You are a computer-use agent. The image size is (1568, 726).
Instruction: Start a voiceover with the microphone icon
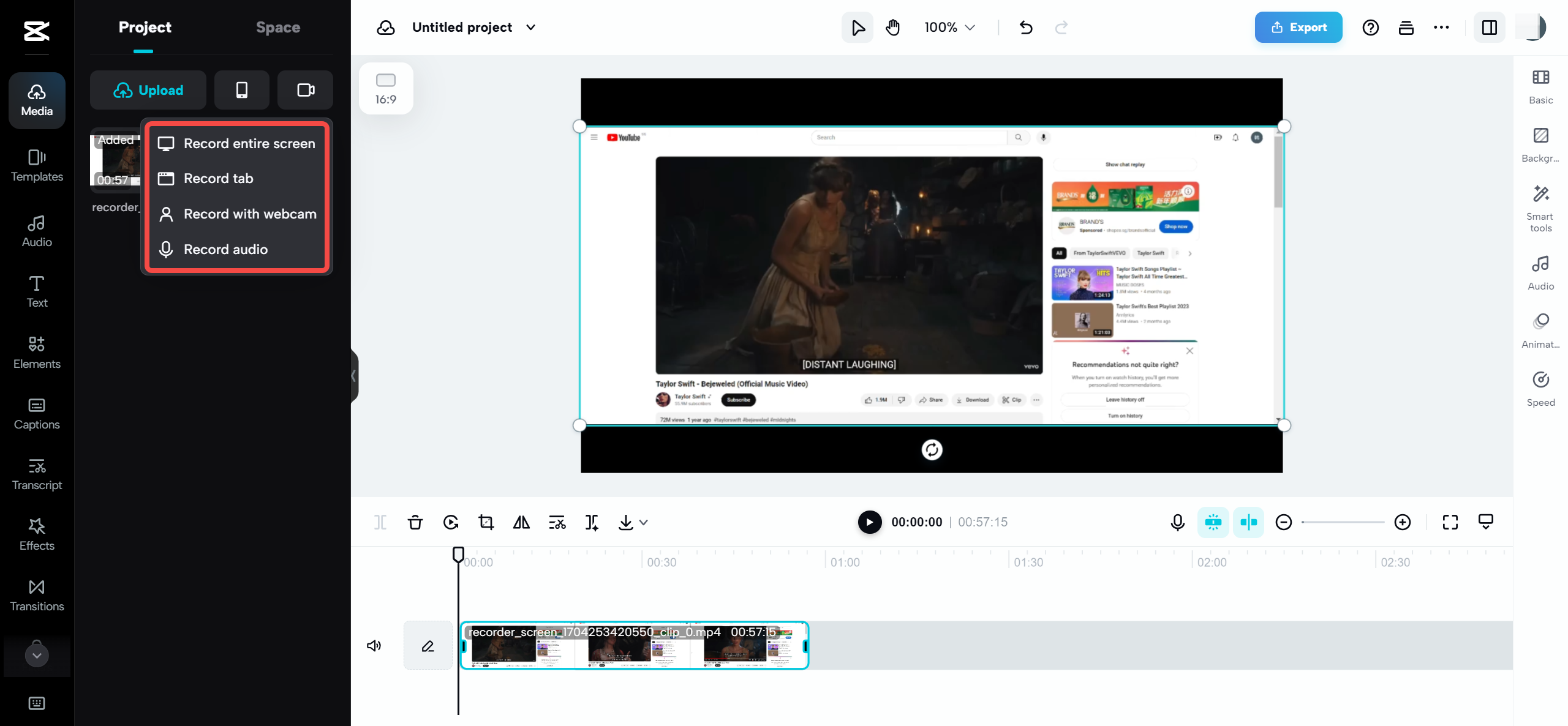coord(1177,522)
